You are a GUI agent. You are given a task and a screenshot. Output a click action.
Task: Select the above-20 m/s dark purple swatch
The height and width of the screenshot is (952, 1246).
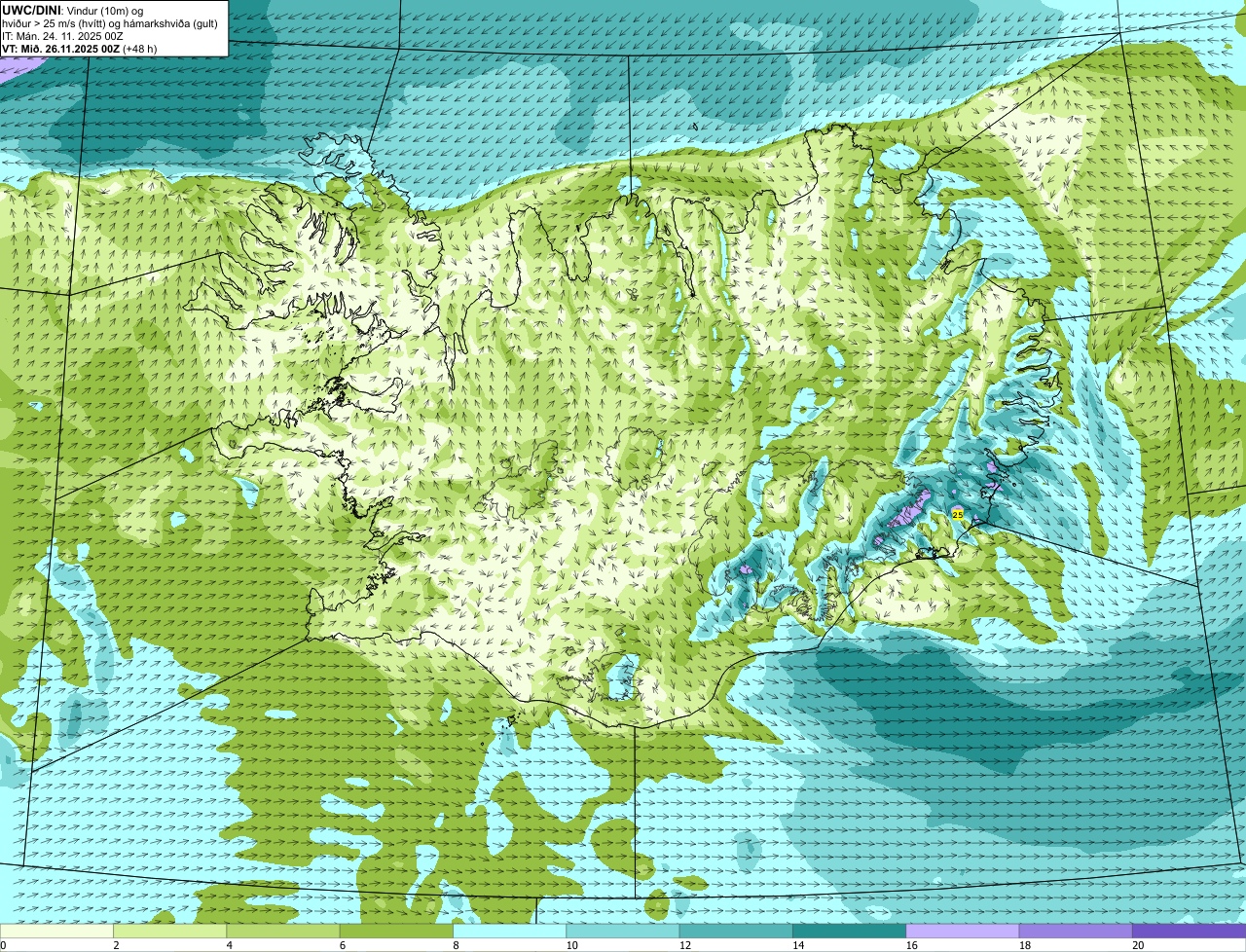tap(1190, 931)
